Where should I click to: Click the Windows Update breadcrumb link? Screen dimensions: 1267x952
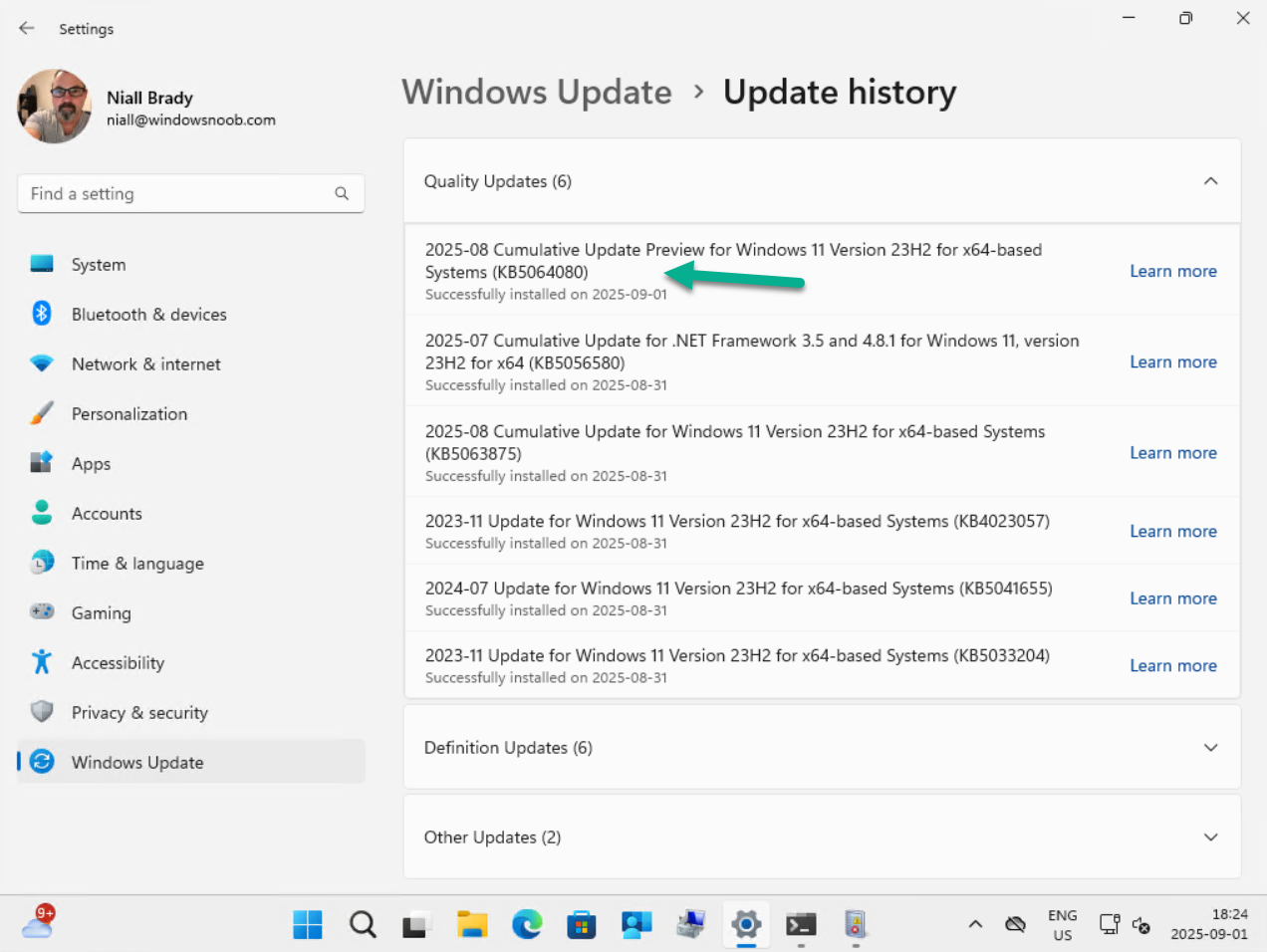[x=537, y=93]
